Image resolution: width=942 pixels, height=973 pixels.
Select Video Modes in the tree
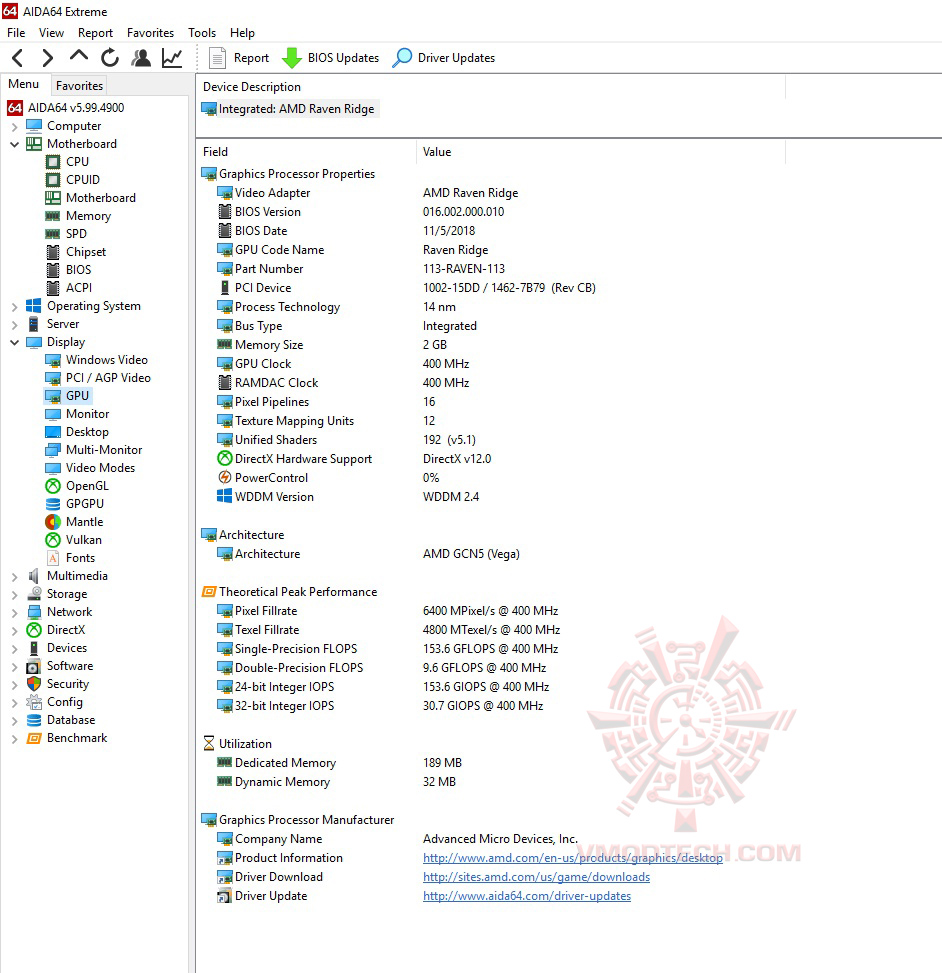pyautogui.click(x=101, y=468)
